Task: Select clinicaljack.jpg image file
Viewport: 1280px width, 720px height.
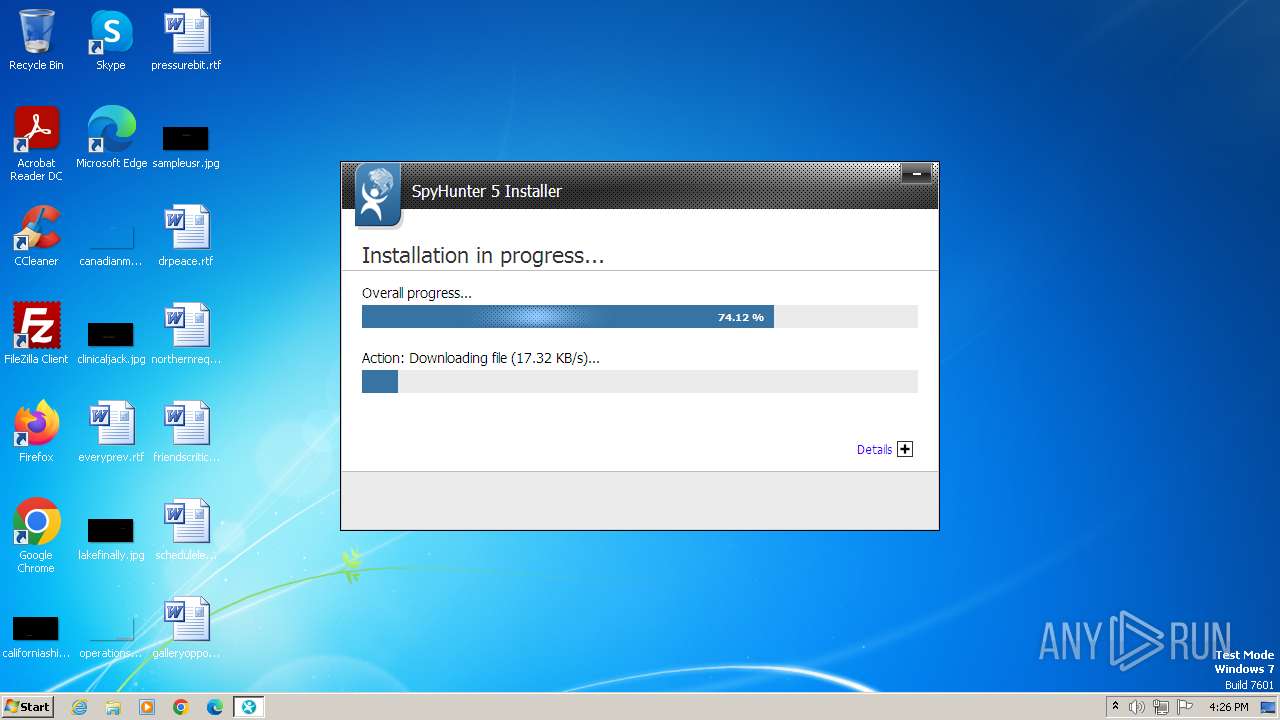Action: pos(111,342)
